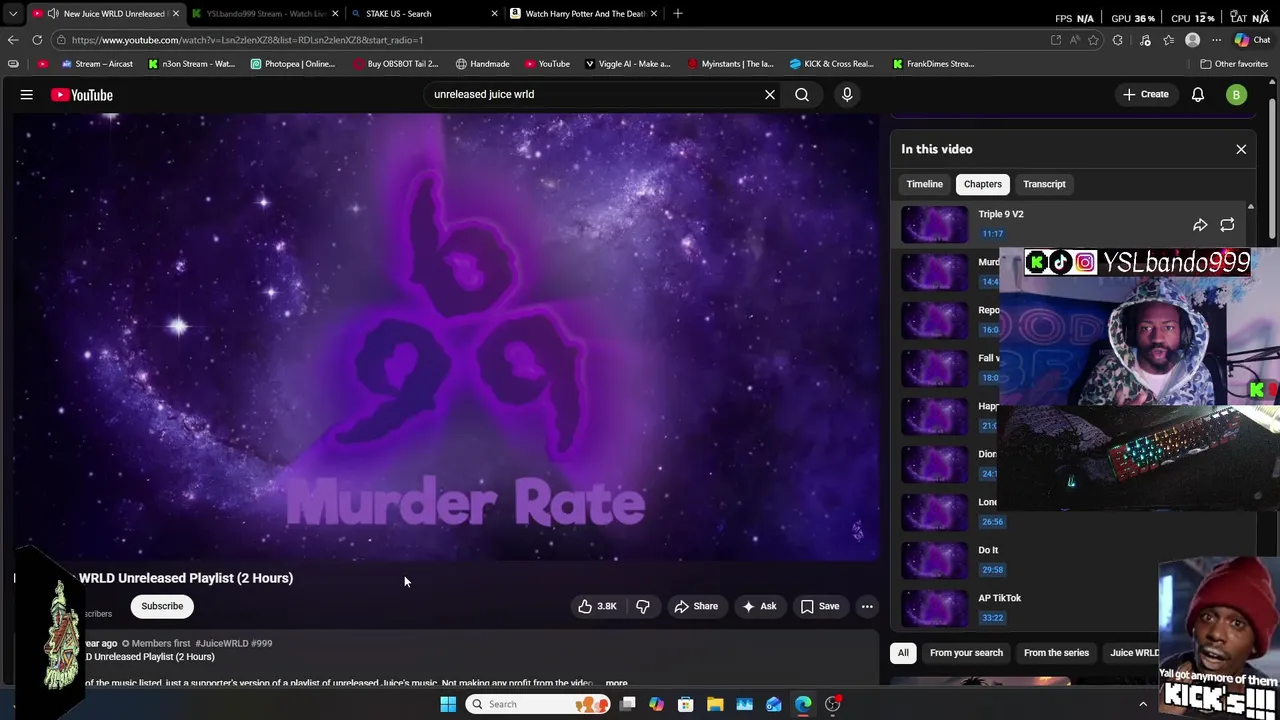Share the Triple 9 V2 chapter

click(x=1200, y=225)
